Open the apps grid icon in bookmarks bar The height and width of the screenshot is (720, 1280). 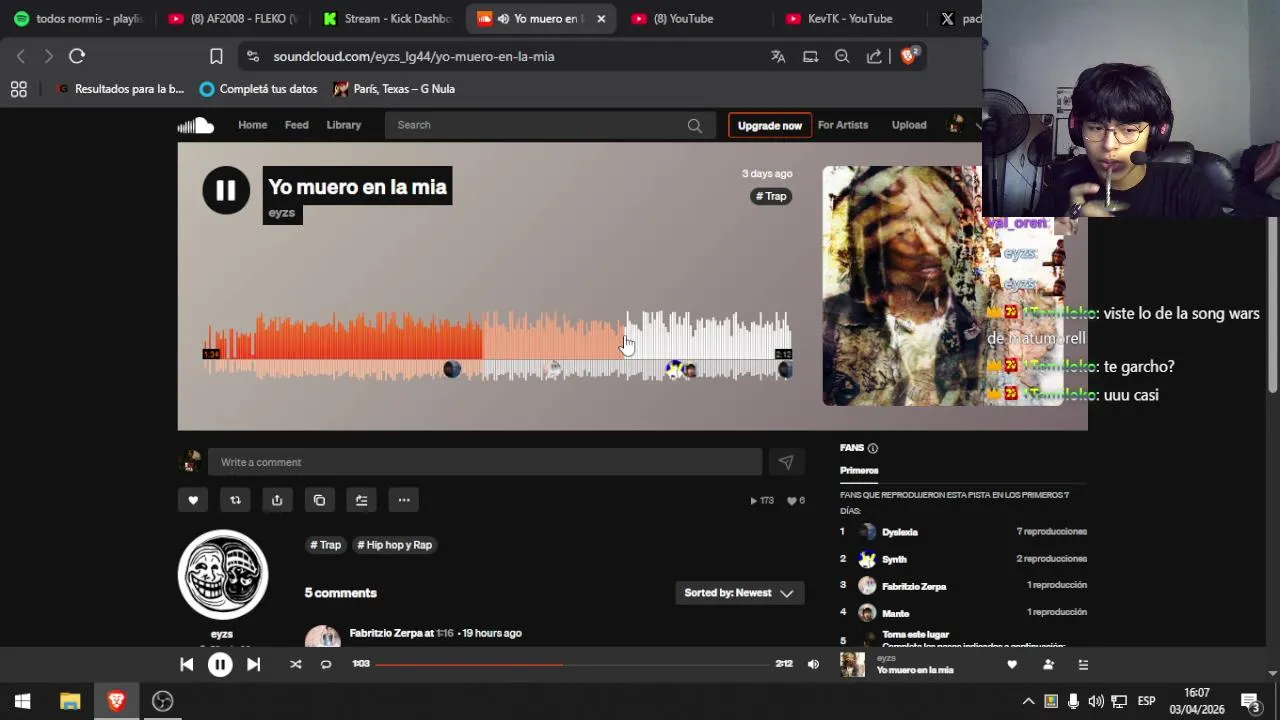click(x=18, y=89)
